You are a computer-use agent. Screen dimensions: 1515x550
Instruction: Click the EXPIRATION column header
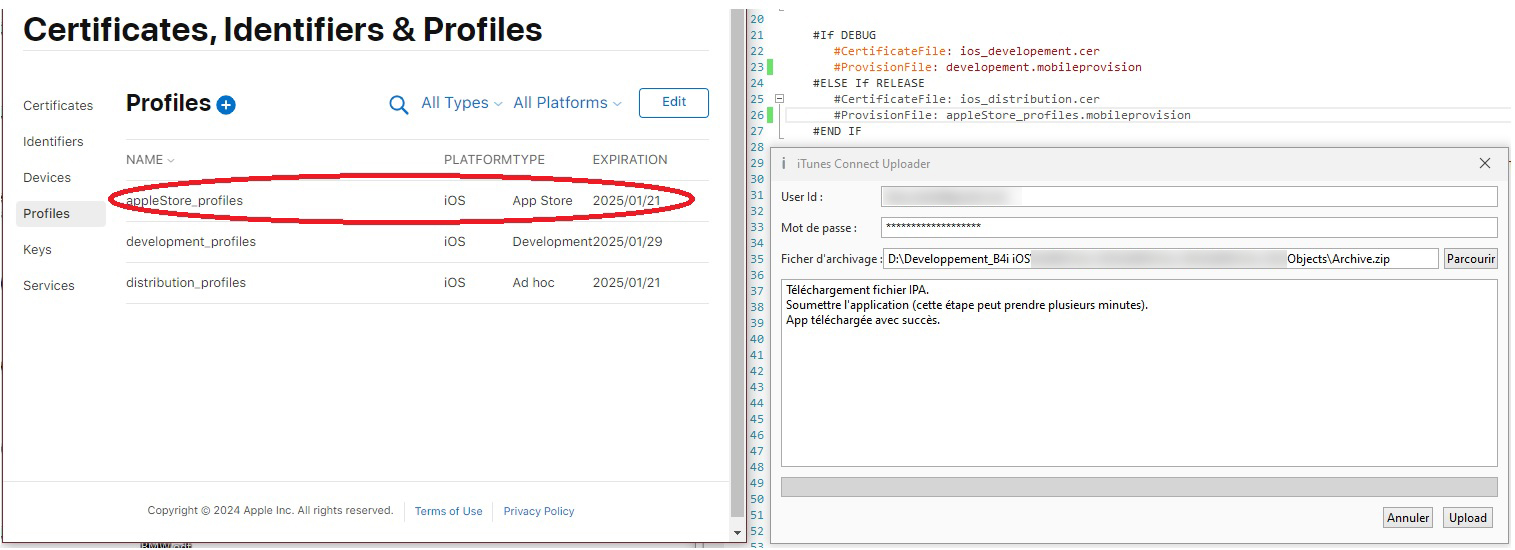point(630,160)
